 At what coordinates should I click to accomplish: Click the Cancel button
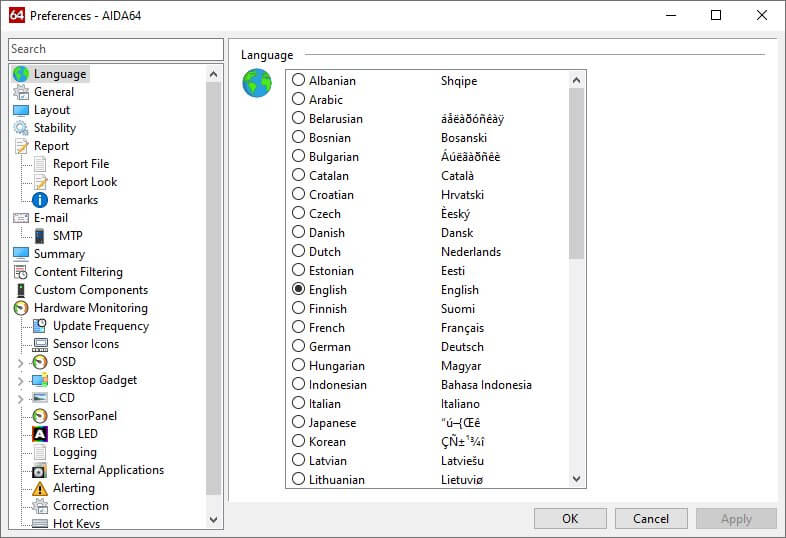tap(651, 518)
